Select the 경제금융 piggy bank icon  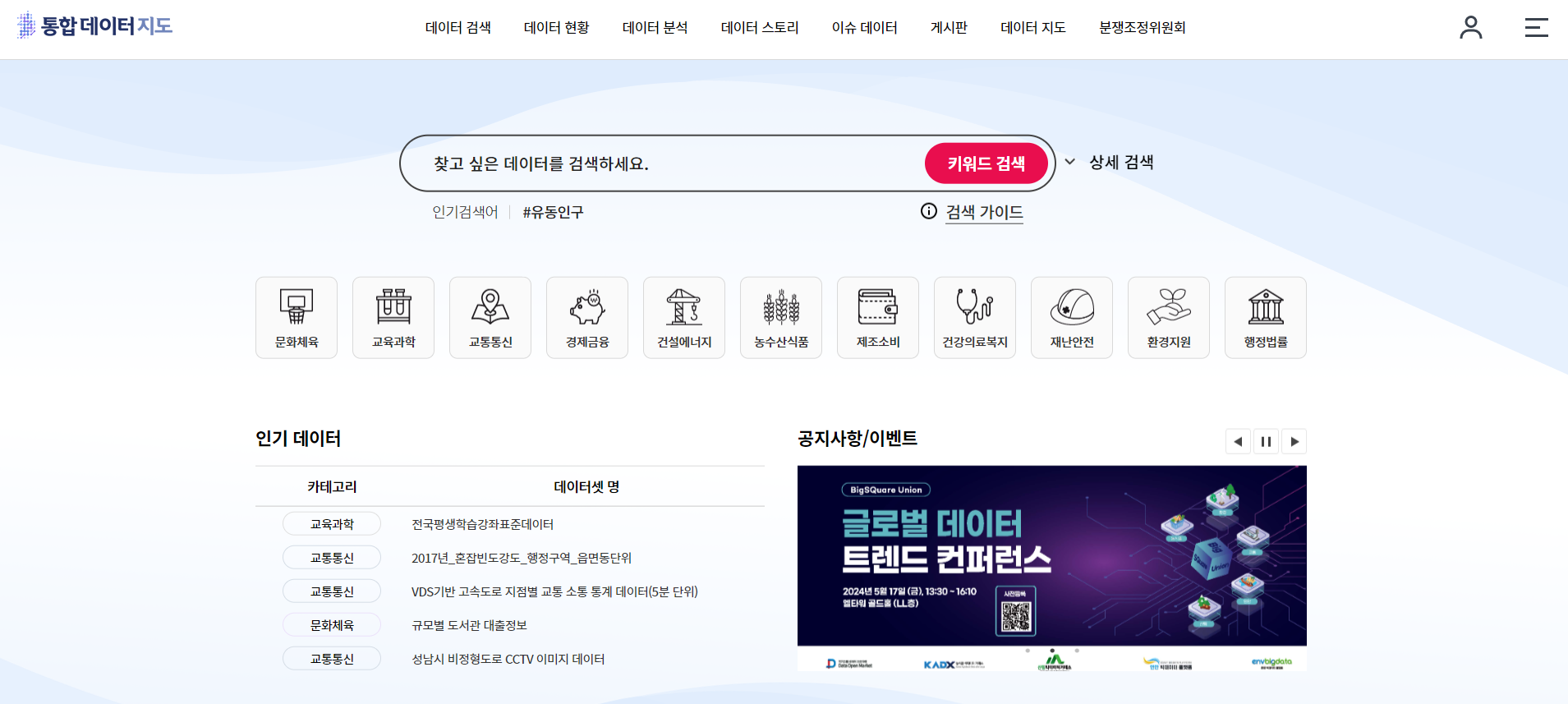click(x=587, y=317)
